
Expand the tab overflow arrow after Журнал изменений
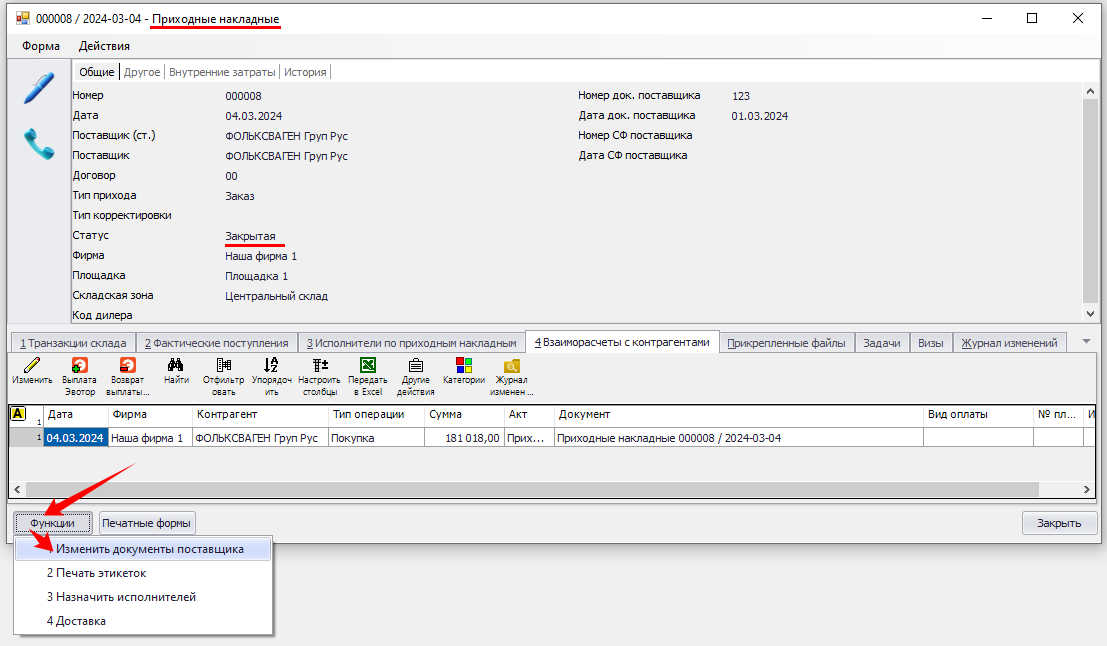pyautogui.click(x=1086, y=342)
